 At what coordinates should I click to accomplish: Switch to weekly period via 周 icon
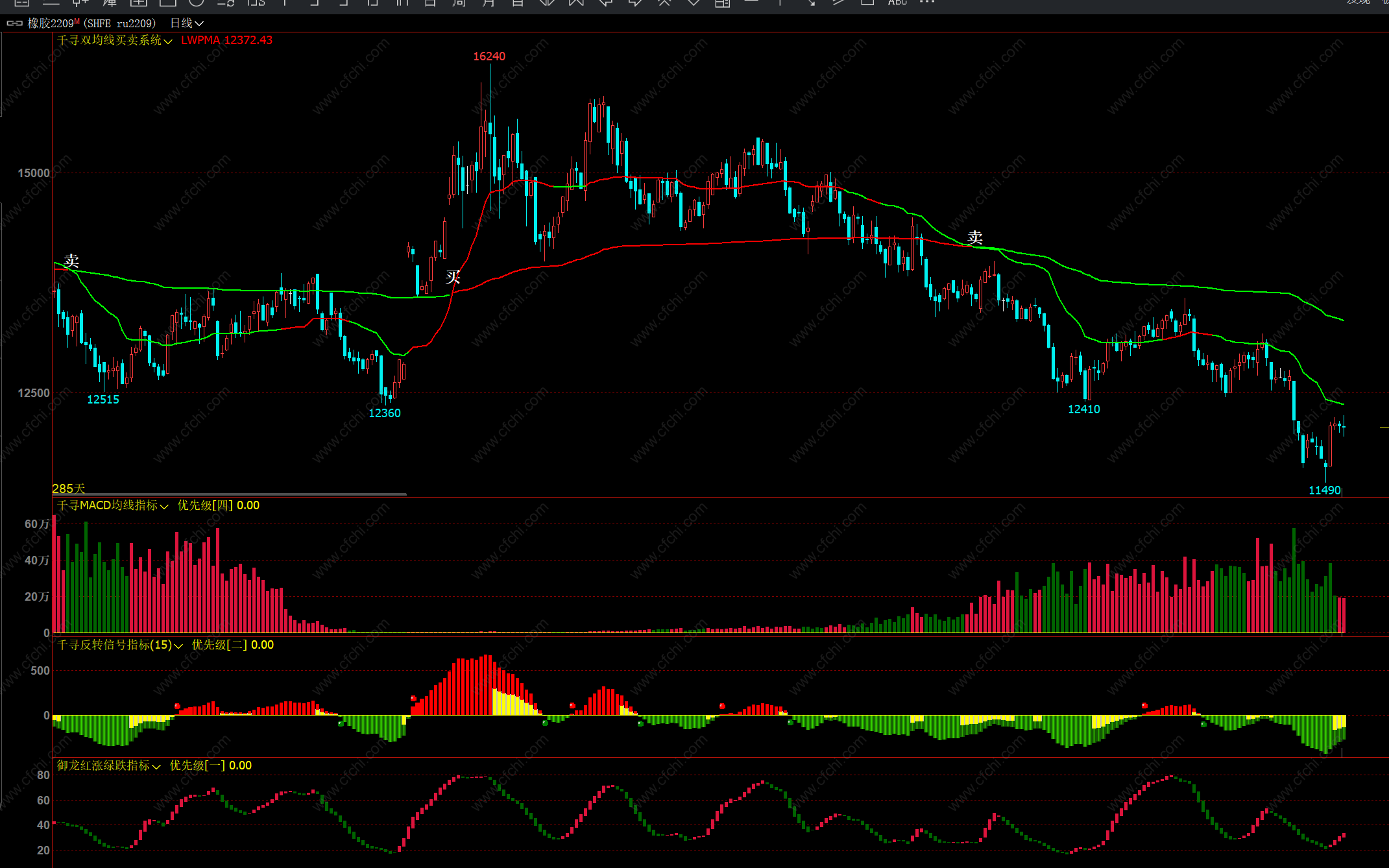pyautogui.click(x=459, y=3)
